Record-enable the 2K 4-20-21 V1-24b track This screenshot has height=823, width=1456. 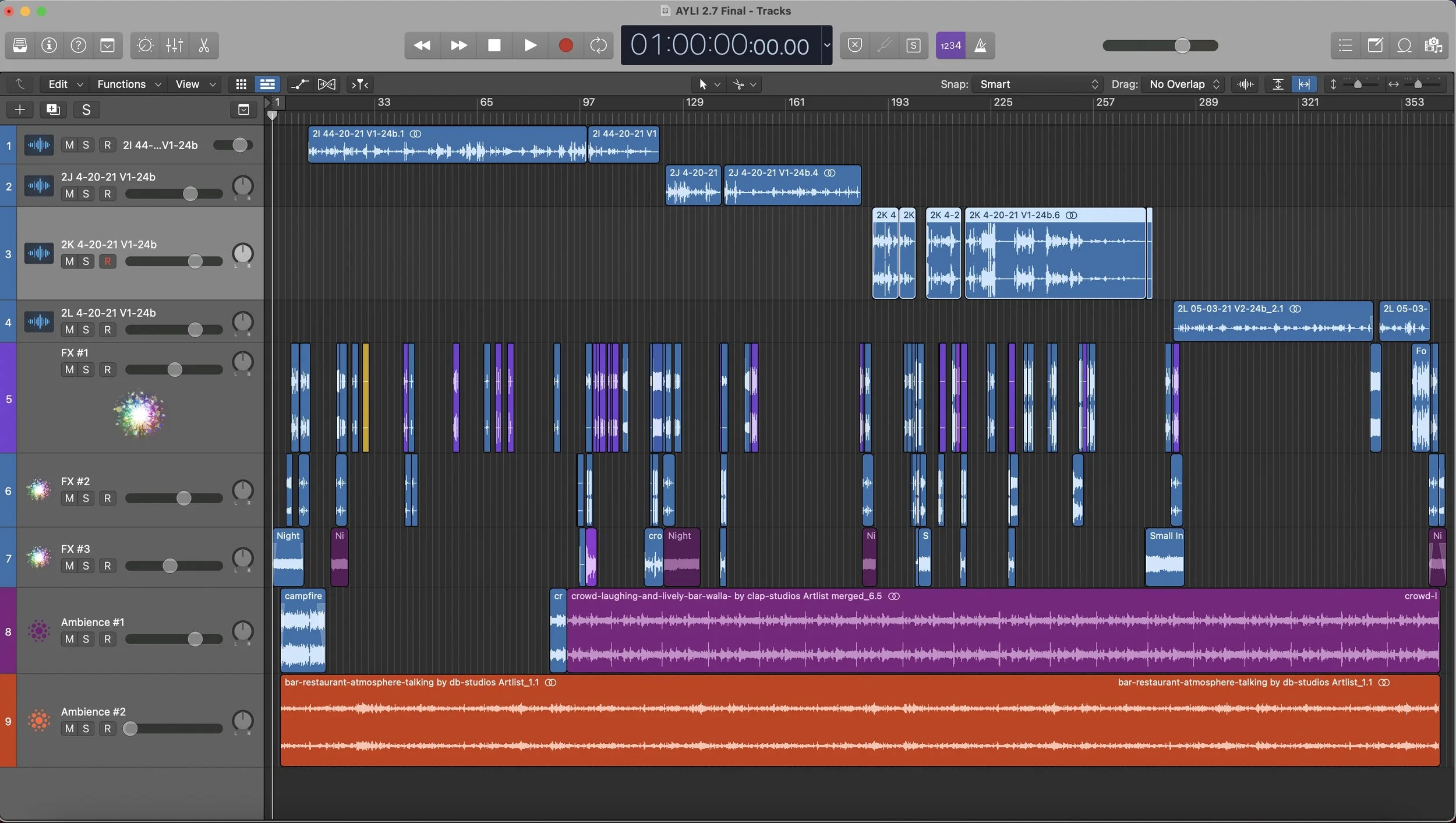click(107, 262)
